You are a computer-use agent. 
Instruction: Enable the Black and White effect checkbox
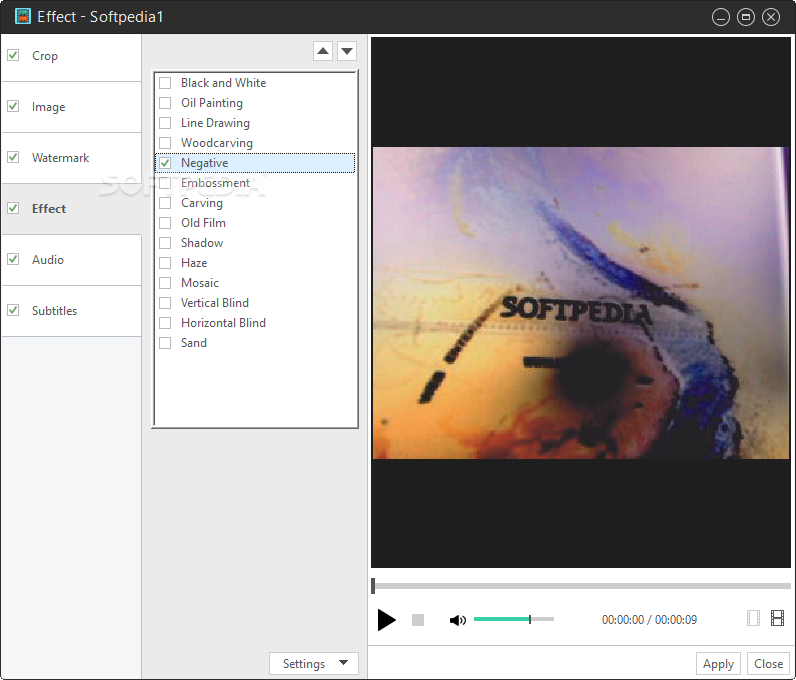[x=165, y=83]
